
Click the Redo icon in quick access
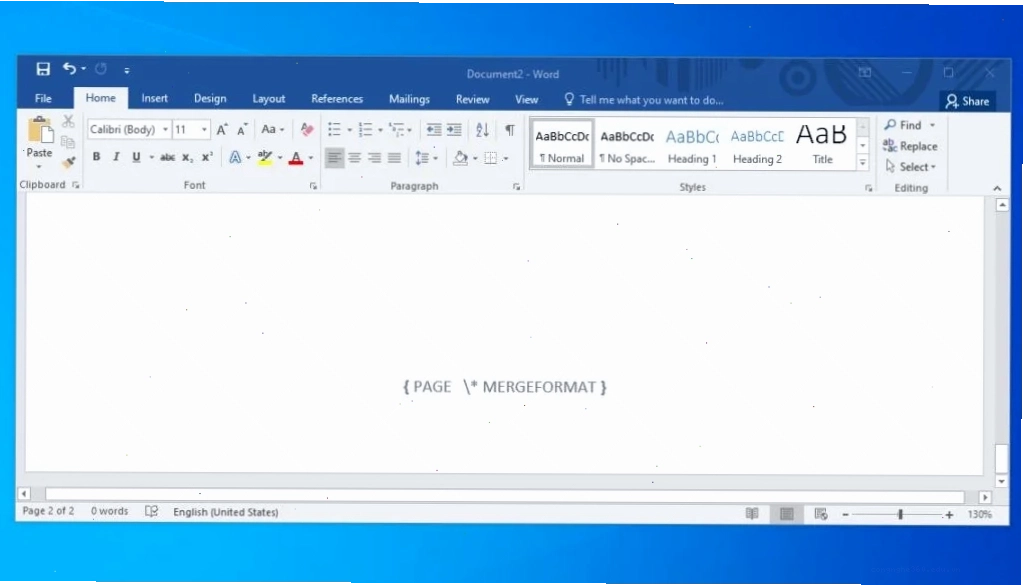[x=101, y=69]
